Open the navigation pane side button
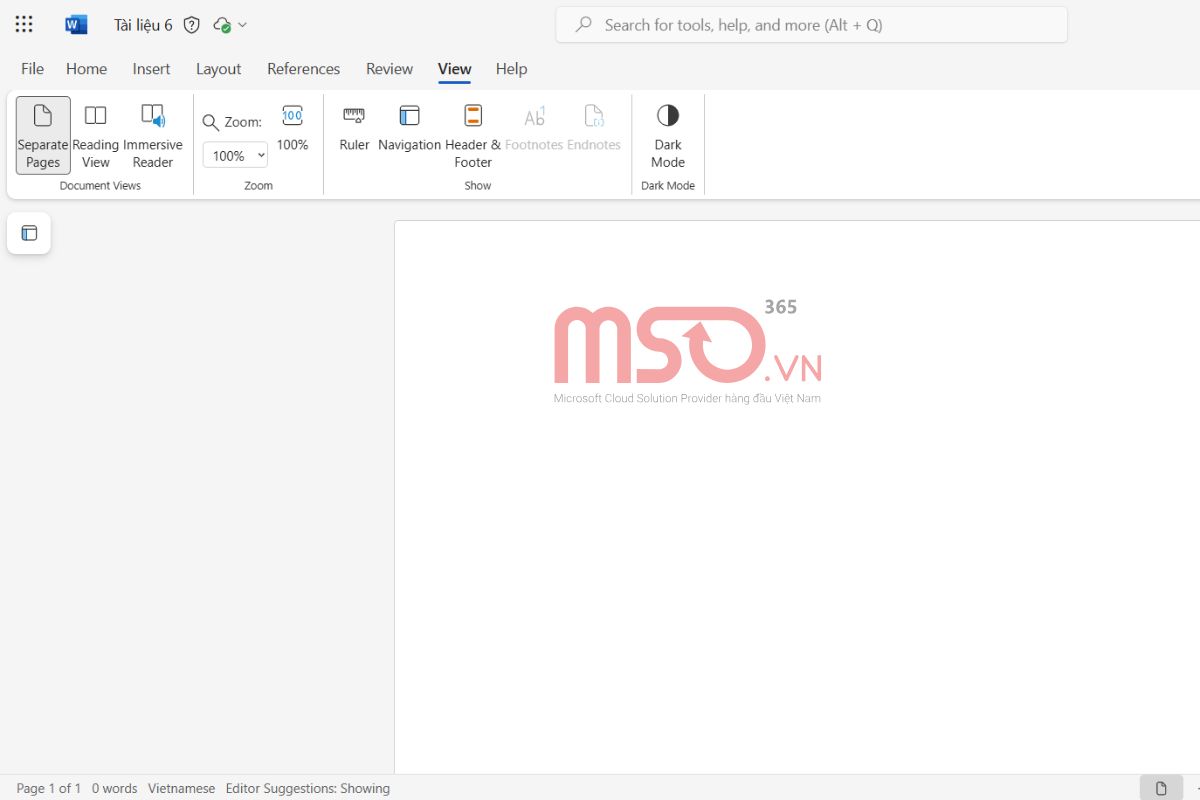This screenshot has height=800, width=1200. point(29,233)
